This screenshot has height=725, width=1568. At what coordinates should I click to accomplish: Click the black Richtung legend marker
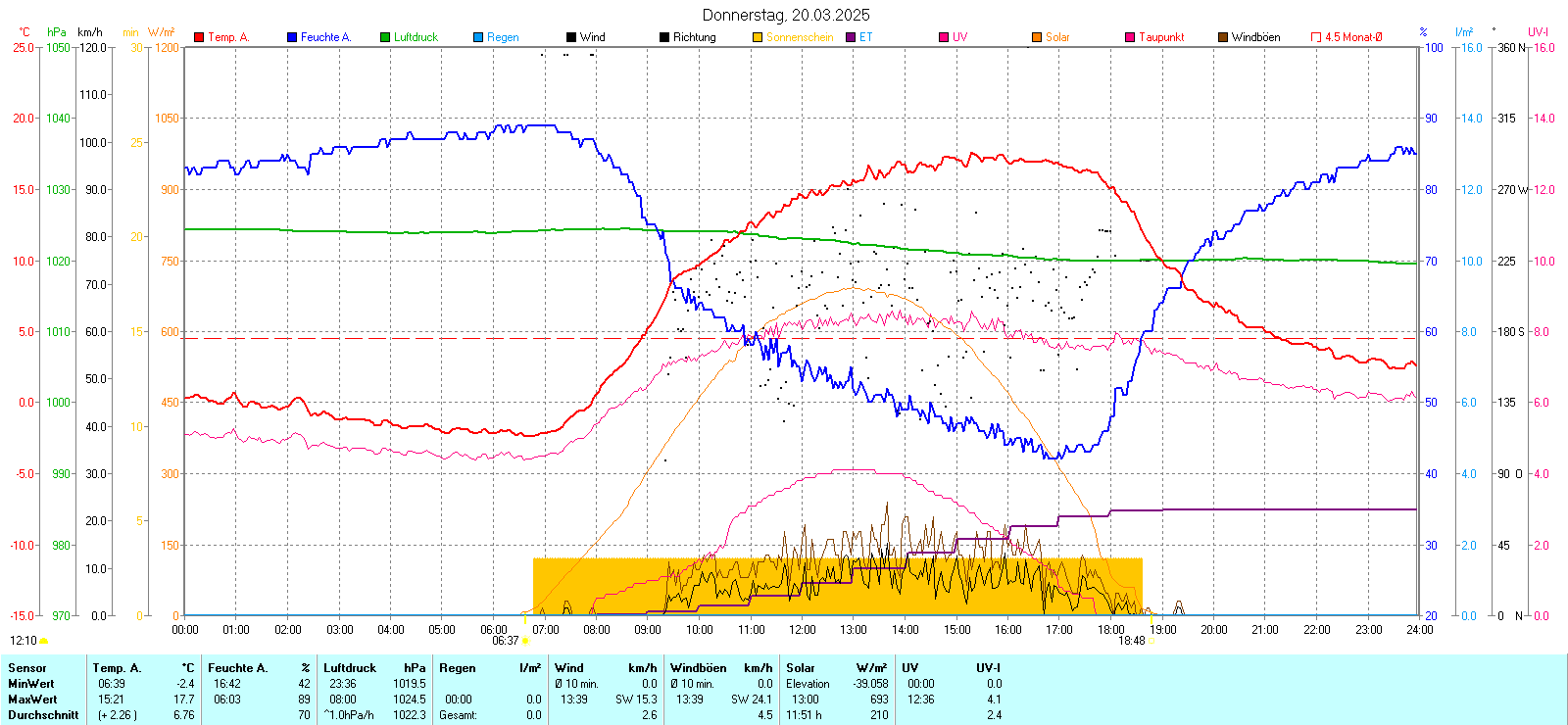(664, 37)
